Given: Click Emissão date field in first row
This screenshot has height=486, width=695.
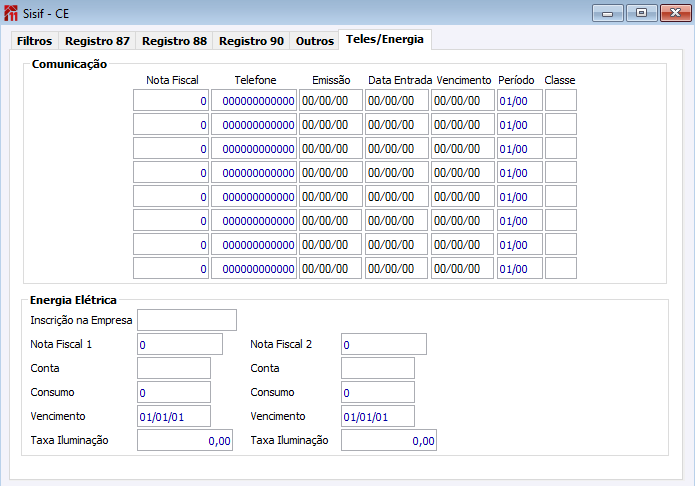Looking at the screenshot, I should 331,100.
